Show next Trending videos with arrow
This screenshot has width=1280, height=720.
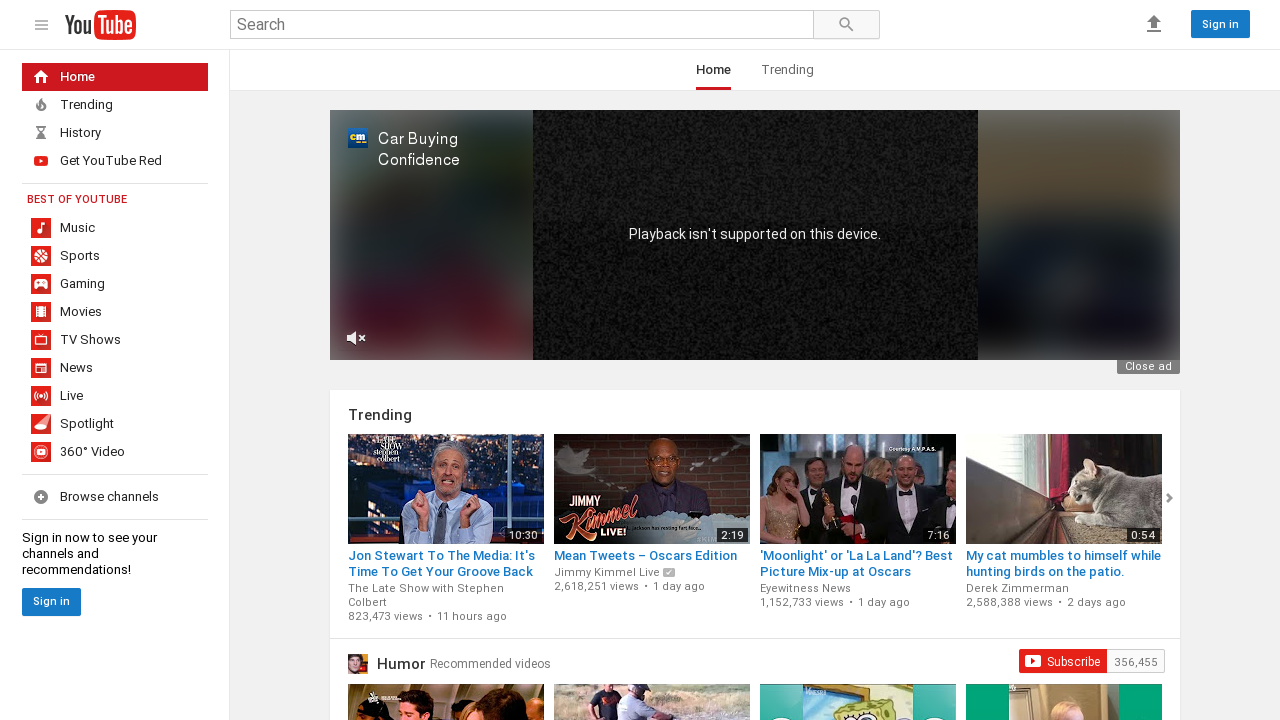pos(1170,498)
